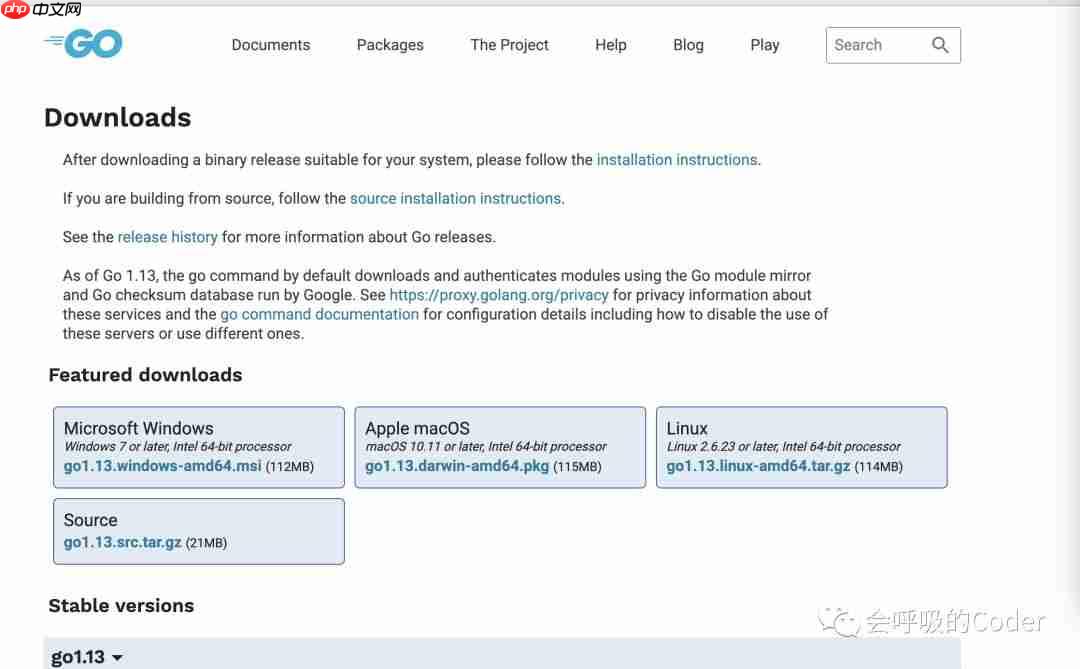Open the go command documentation link
1080x669 pixels.
(x=319, y=314)
